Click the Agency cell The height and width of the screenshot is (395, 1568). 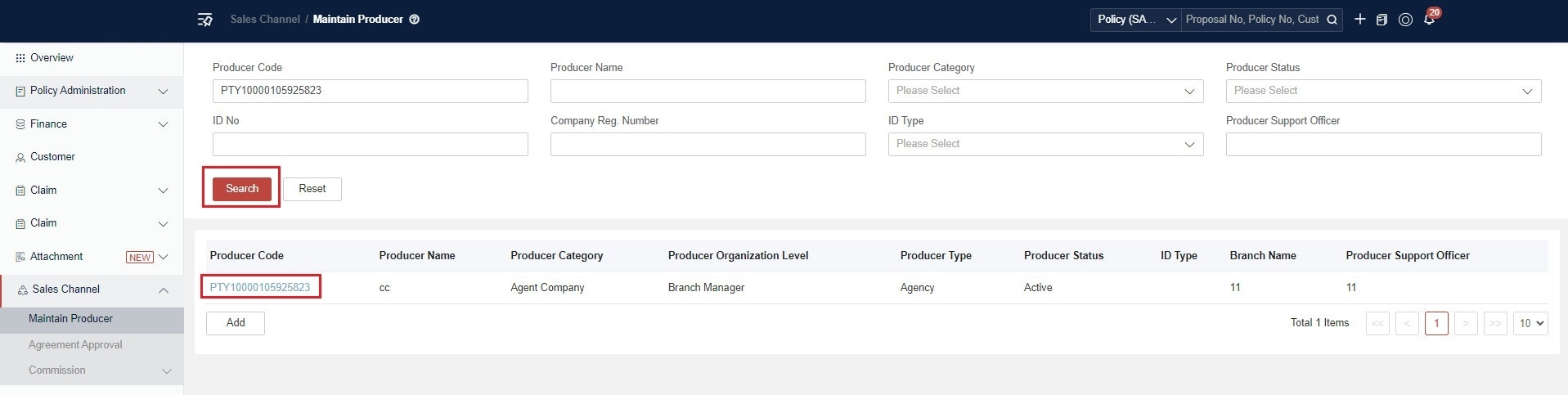click(917, 288)
